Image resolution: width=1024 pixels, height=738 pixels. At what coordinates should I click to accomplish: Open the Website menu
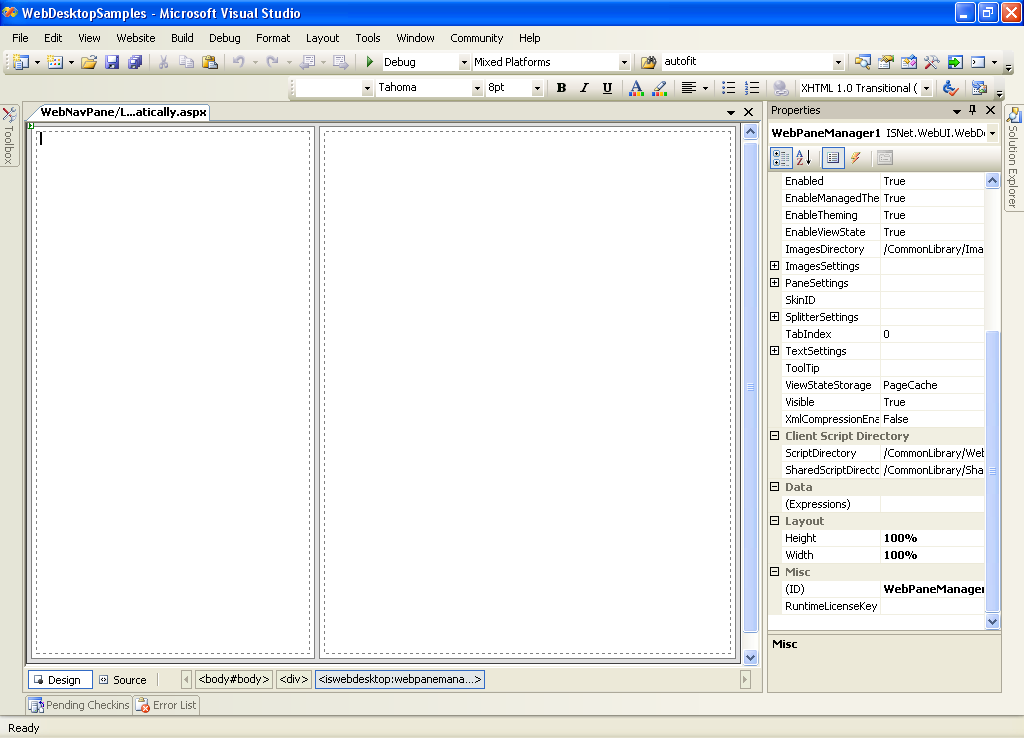point(136,38)
